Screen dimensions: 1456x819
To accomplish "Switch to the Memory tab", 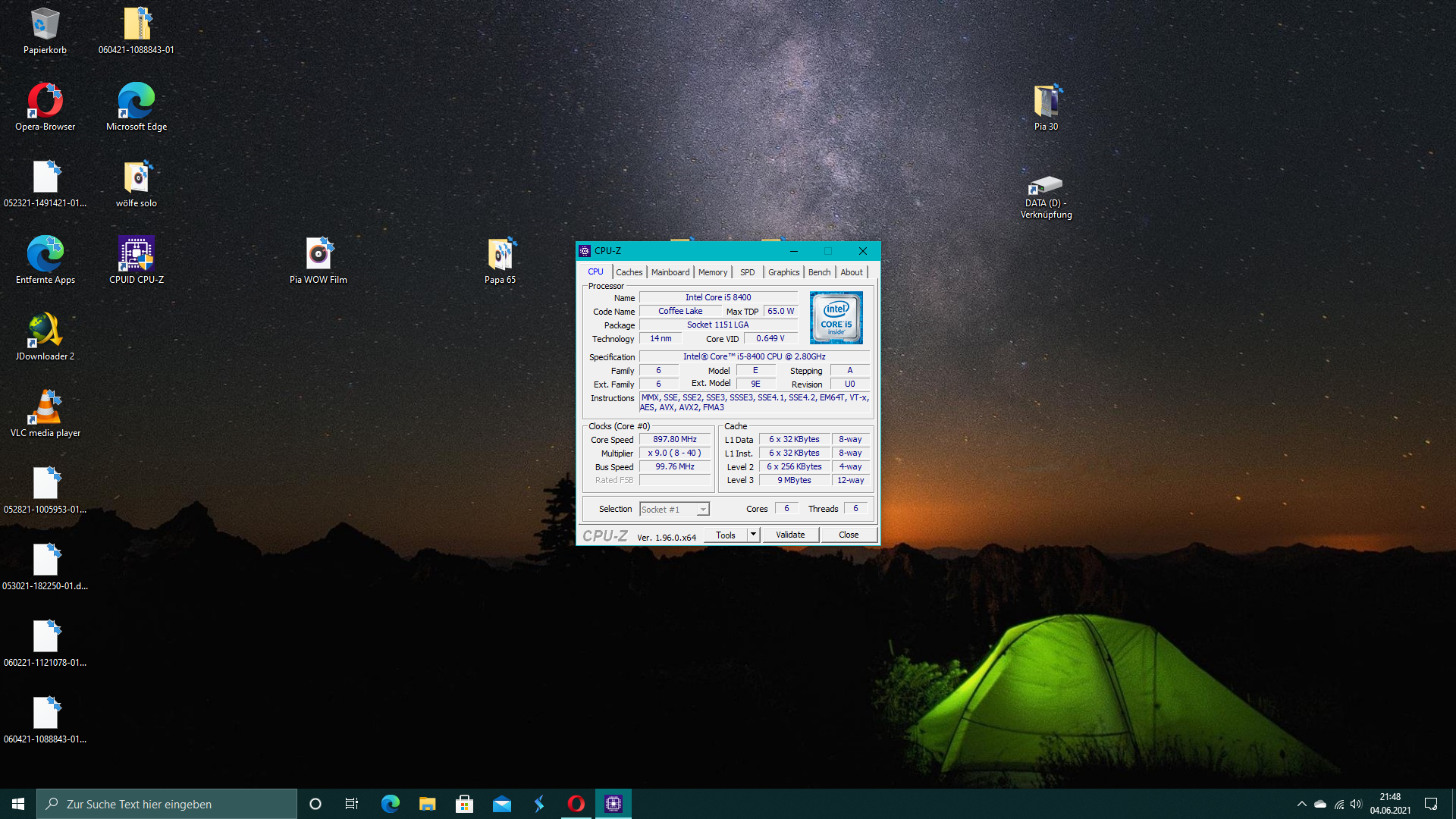I will coord(712,271).
